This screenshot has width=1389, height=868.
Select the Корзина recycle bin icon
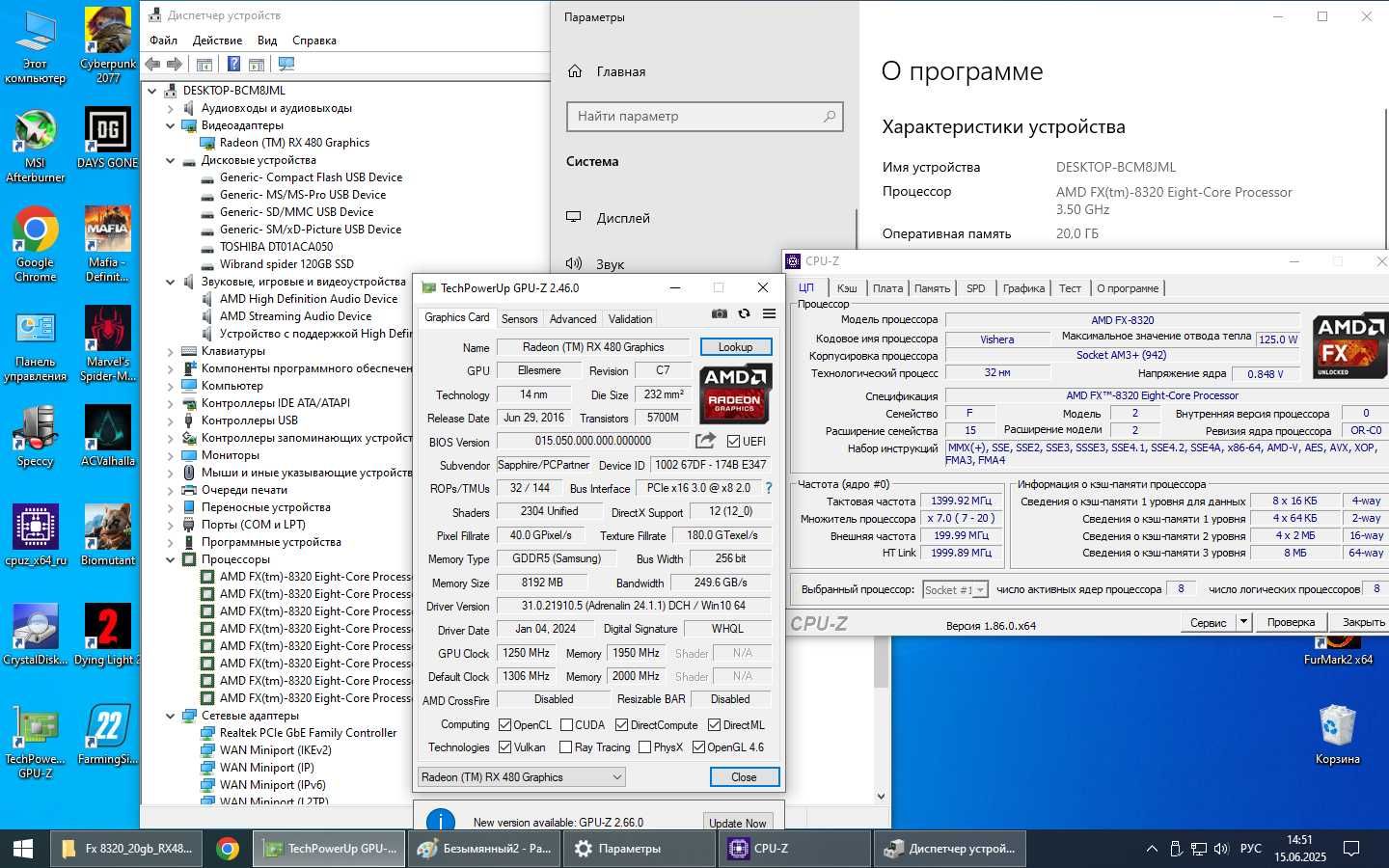click(1338, 735)
